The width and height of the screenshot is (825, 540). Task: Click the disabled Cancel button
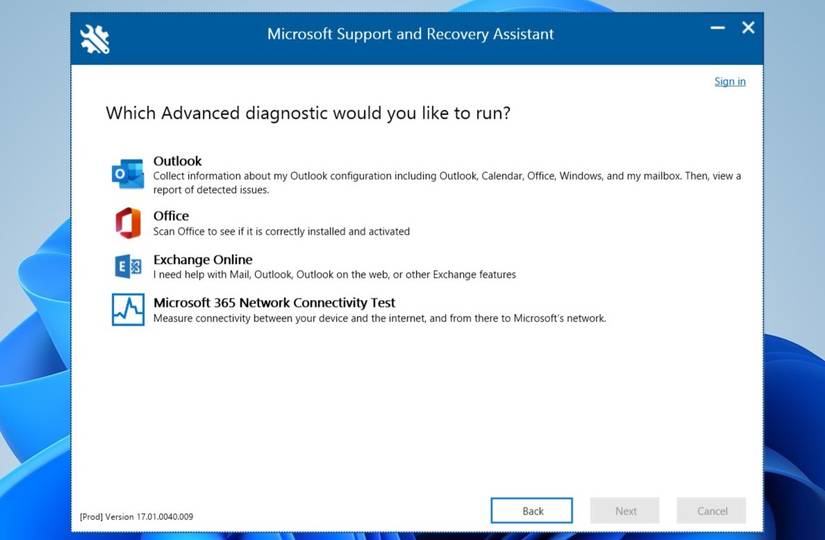711,511
